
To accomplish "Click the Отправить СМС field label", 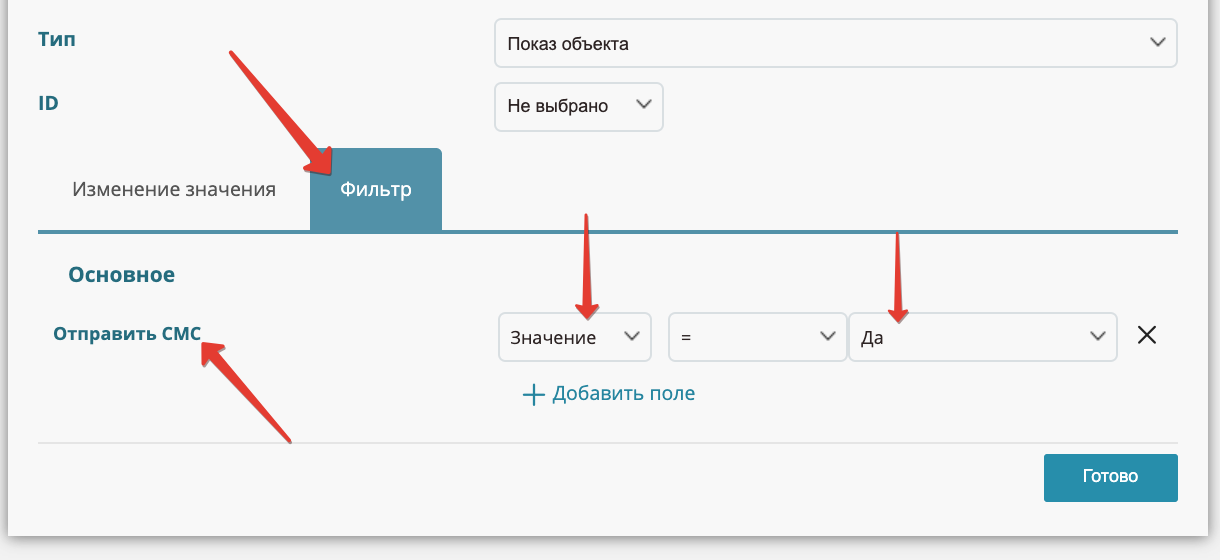I will click(x=127, y=334).
